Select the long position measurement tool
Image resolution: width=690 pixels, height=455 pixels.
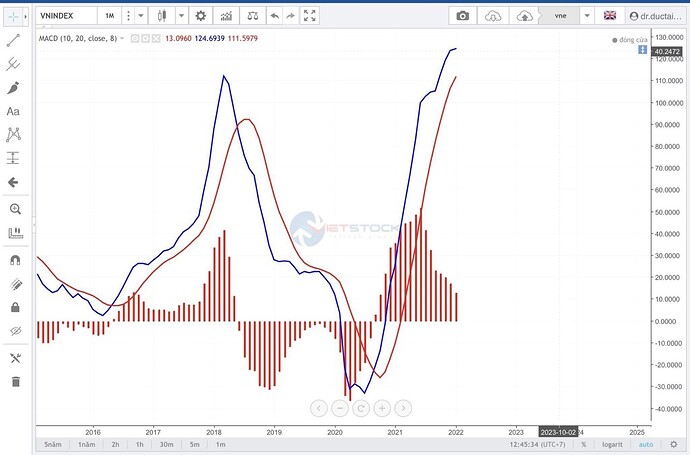tap(14, 158)
